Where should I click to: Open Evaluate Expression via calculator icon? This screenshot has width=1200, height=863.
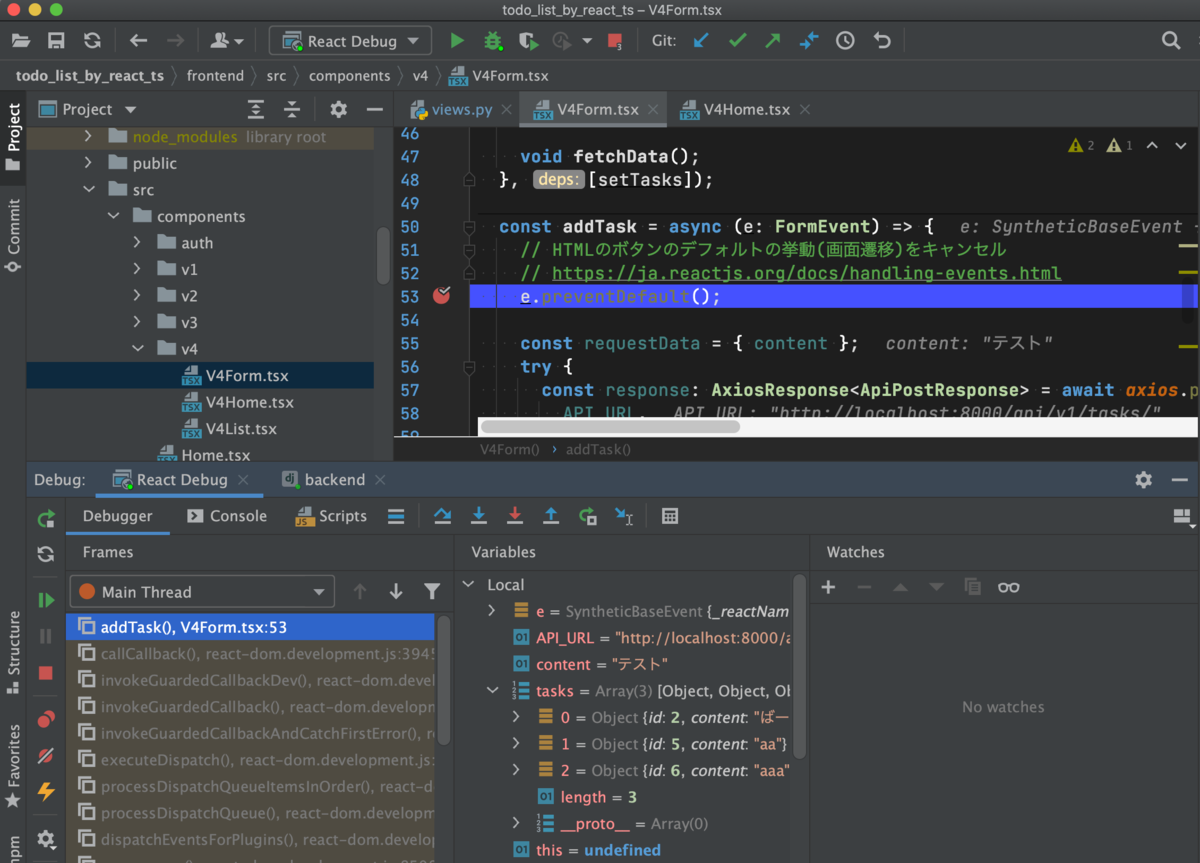(x=669, y=516)
